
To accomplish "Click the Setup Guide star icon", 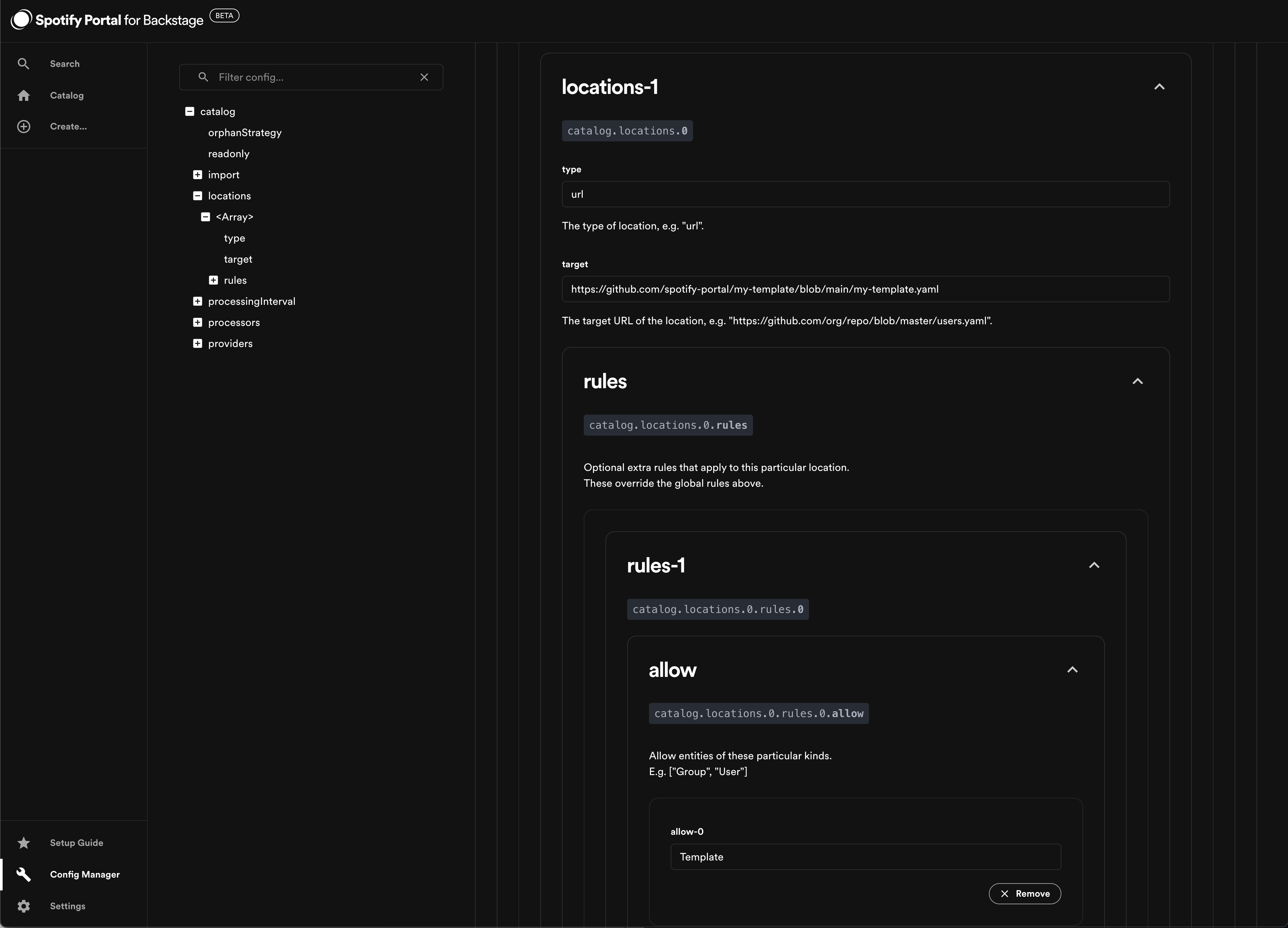I will click(x=23, y=843).
